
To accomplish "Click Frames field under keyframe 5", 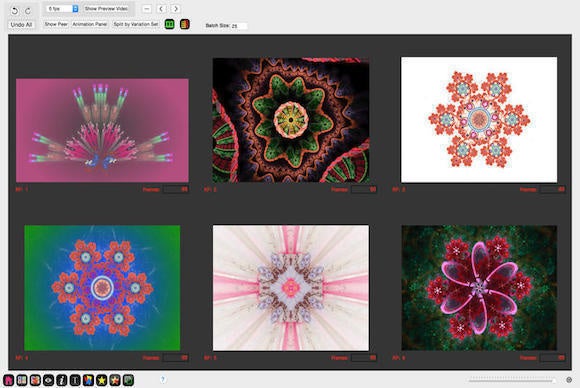I will [x=364, y=358].
